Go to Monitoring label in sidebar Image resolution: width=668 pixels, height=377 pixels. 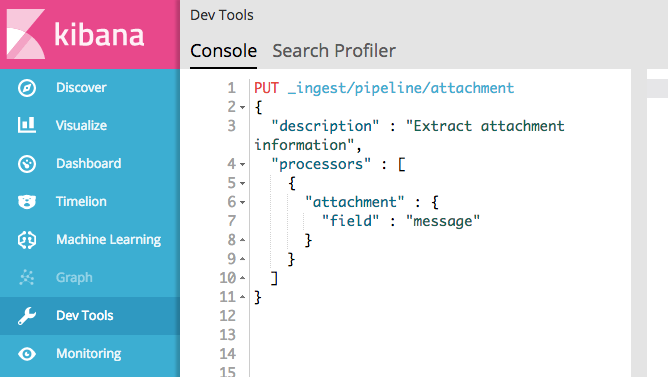[x=89, y=354]
